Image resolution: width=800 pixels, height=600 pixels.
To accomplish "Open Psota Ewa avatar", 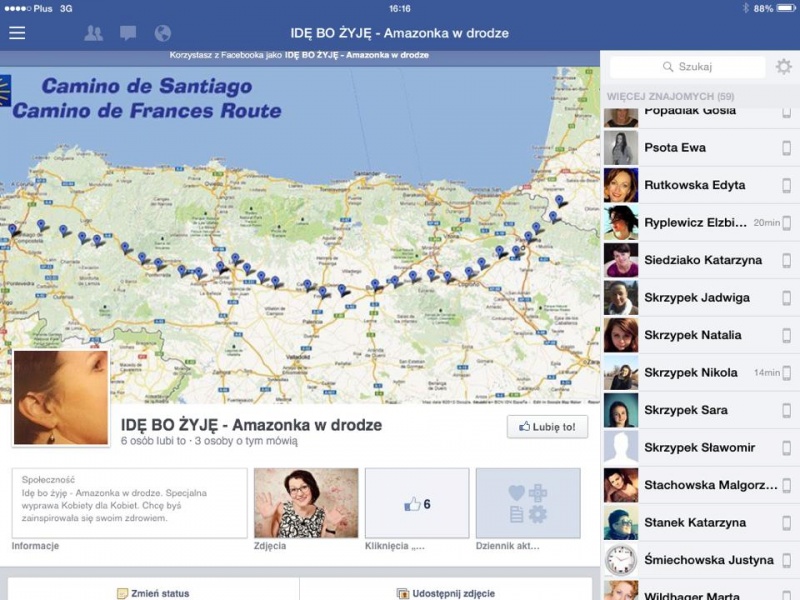I will (x=621, y=148).
